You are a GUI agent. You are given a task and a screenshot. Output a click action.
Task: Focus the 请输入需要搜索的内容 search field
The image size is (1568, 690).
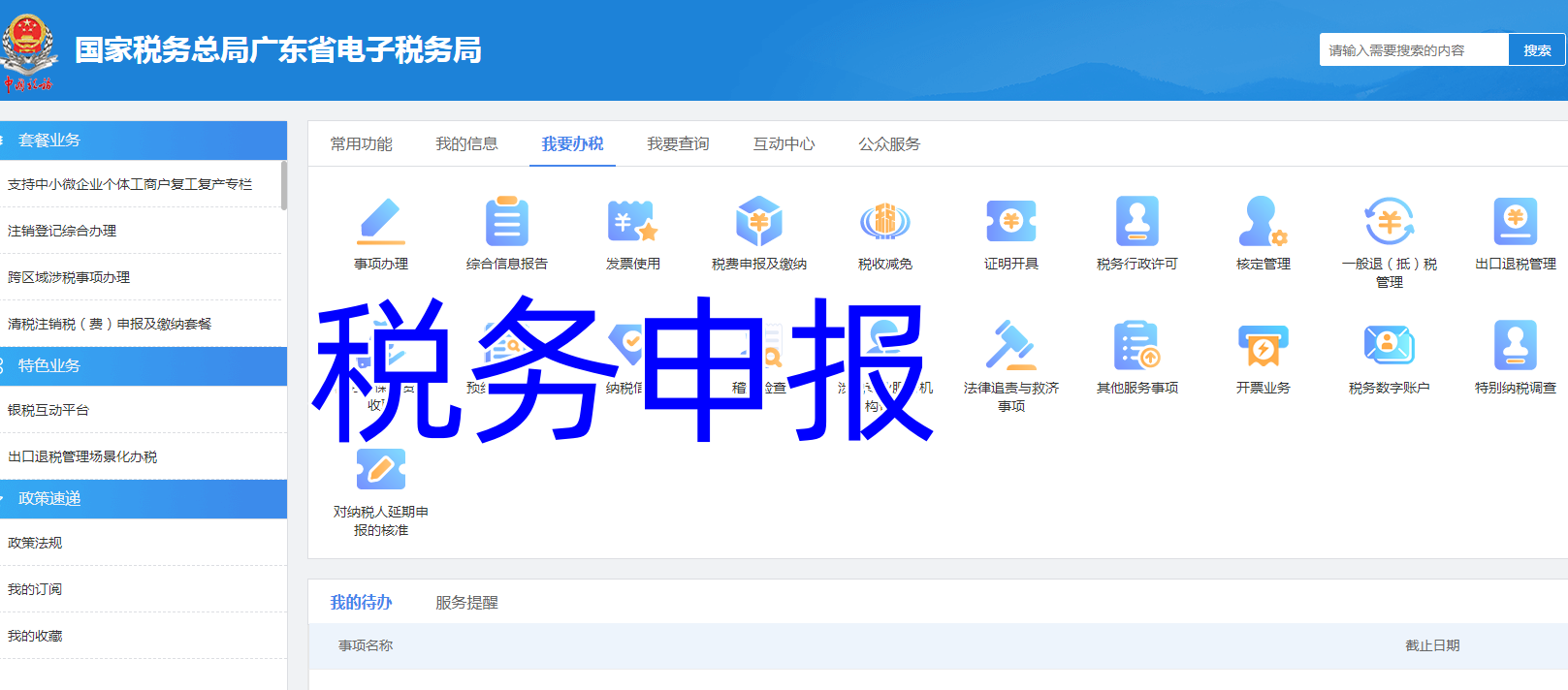(x=1414, y=50)
